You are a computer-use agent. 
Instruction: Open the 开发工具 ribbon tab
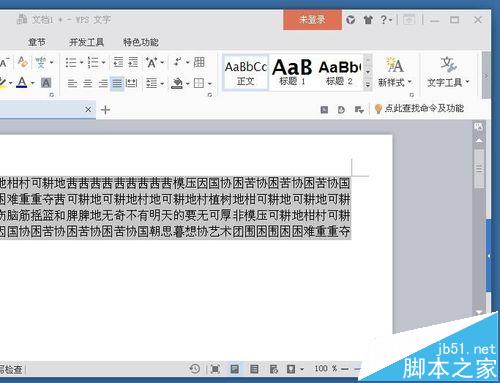coord(86,42)
